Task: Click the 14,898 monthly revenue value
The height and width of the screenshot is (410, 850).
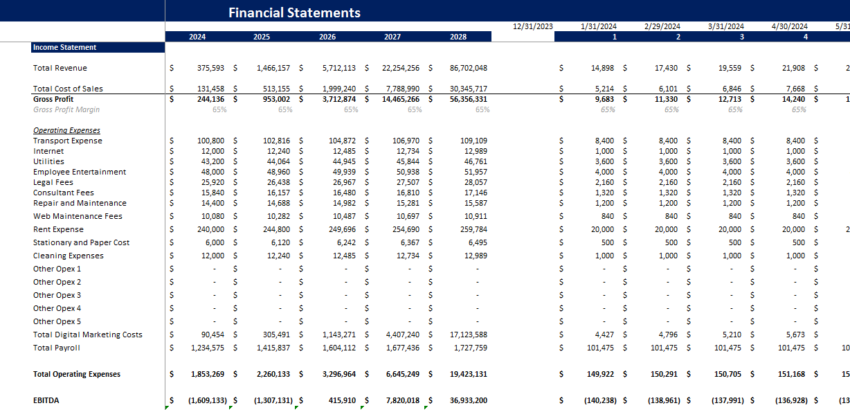Action: pyautogui.click(x=603, y=68)
